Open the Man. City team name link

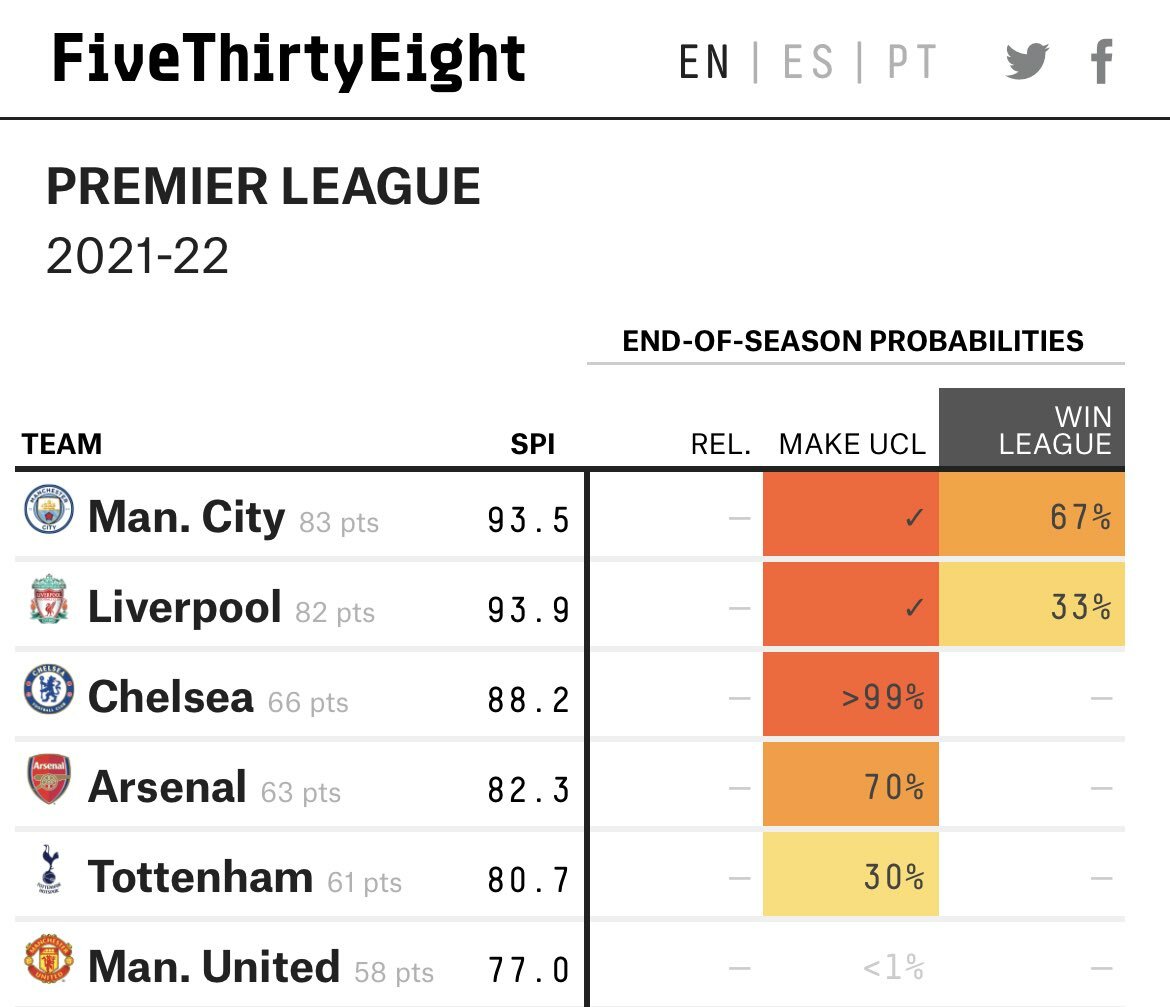tap(186, 517)
